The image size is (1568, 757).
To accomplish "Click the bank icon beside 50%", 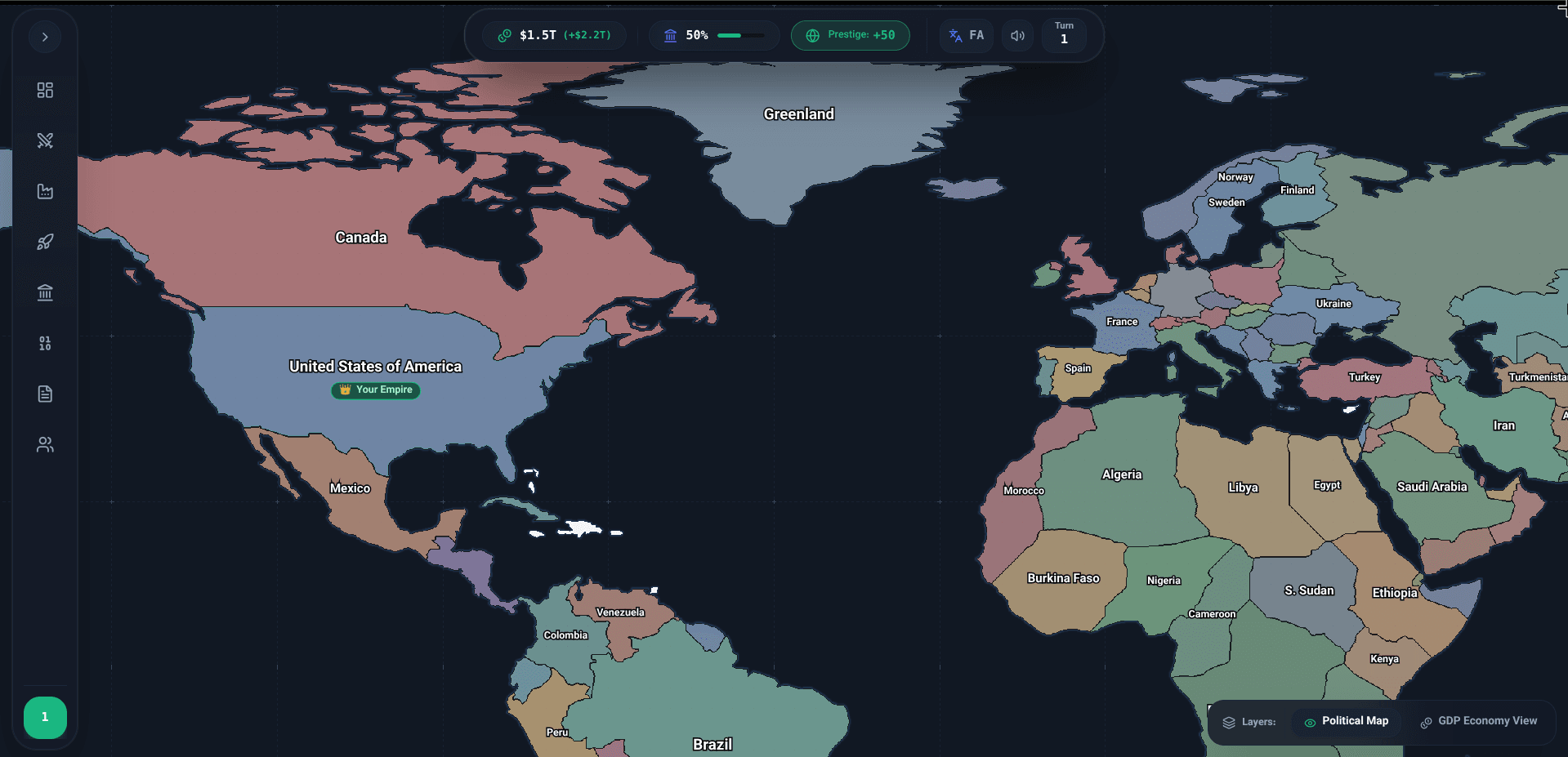I will [670, 35].
